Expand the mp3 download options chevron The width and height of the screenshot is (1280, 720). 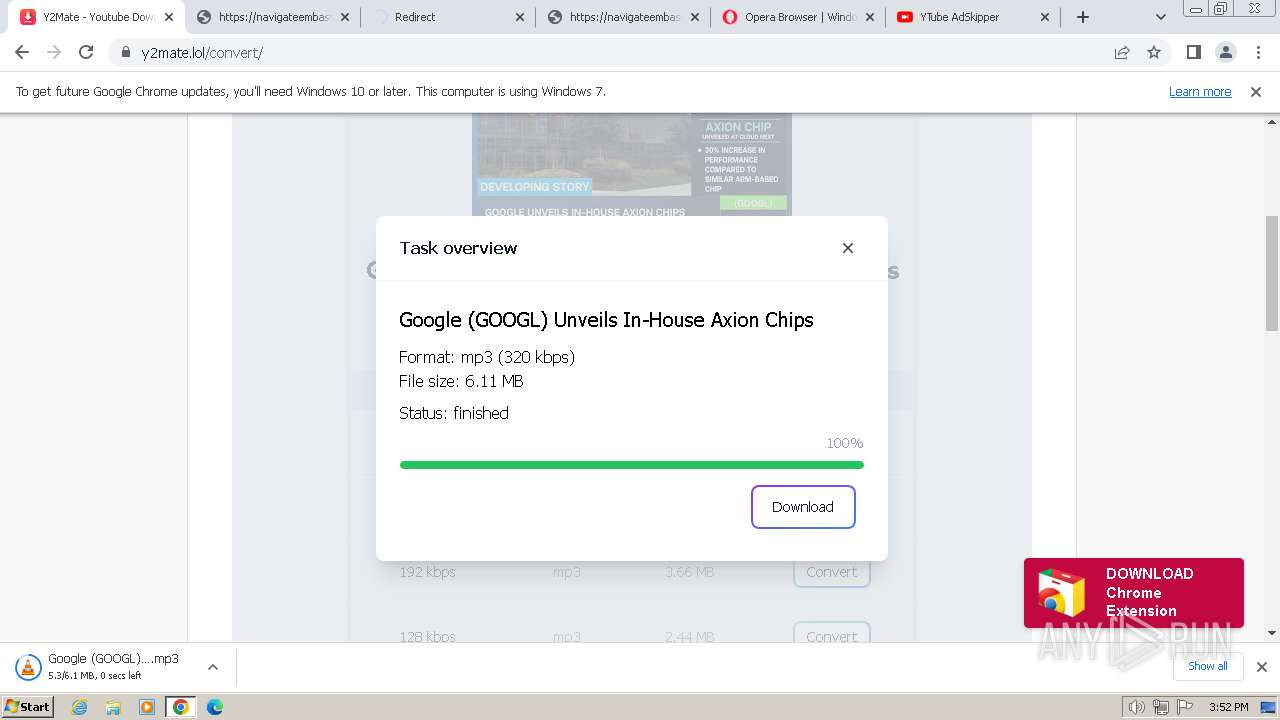pos(213,667)
